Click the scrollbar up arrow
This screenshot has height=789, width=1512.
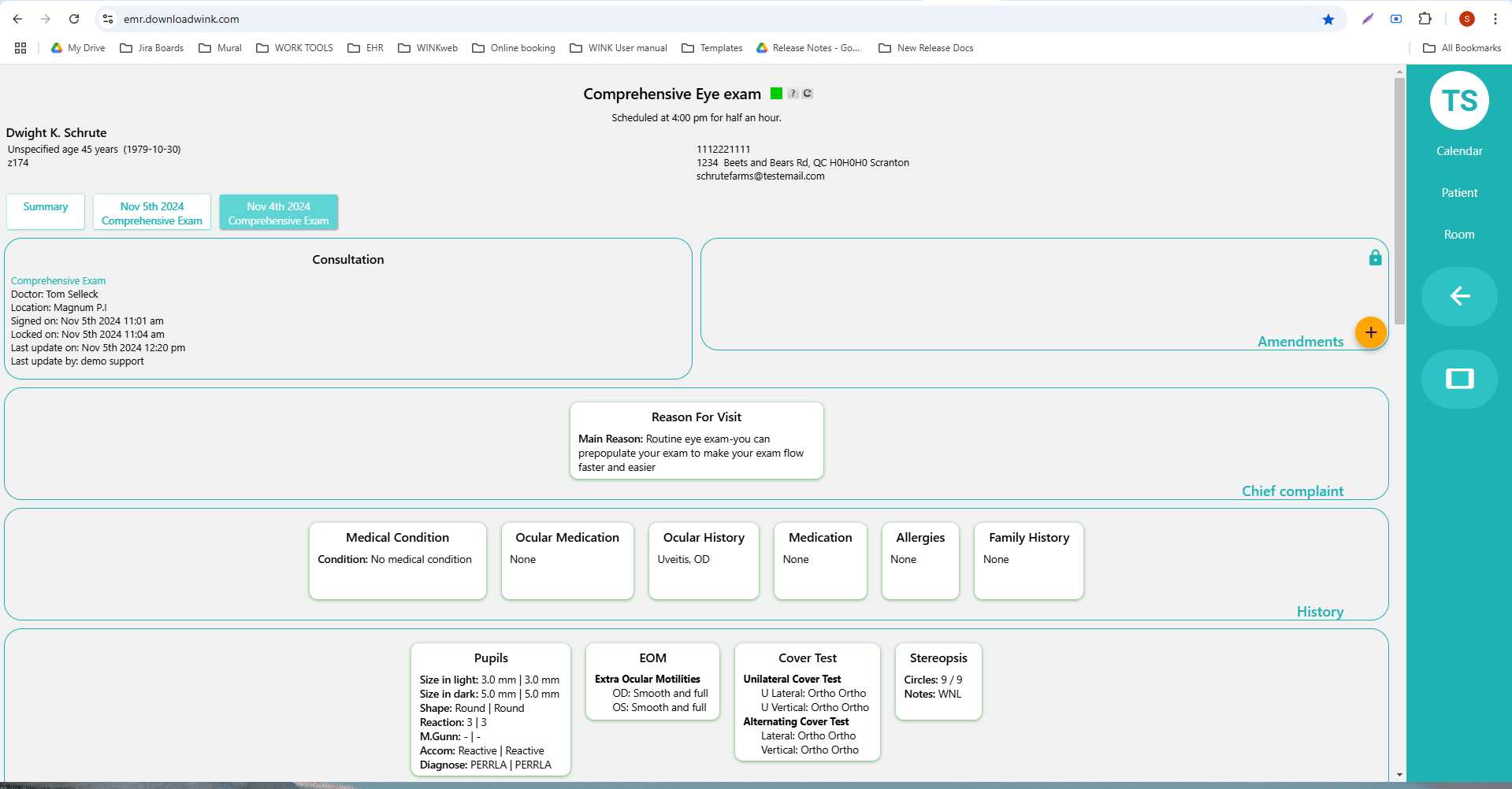[x=1399, y=71]
